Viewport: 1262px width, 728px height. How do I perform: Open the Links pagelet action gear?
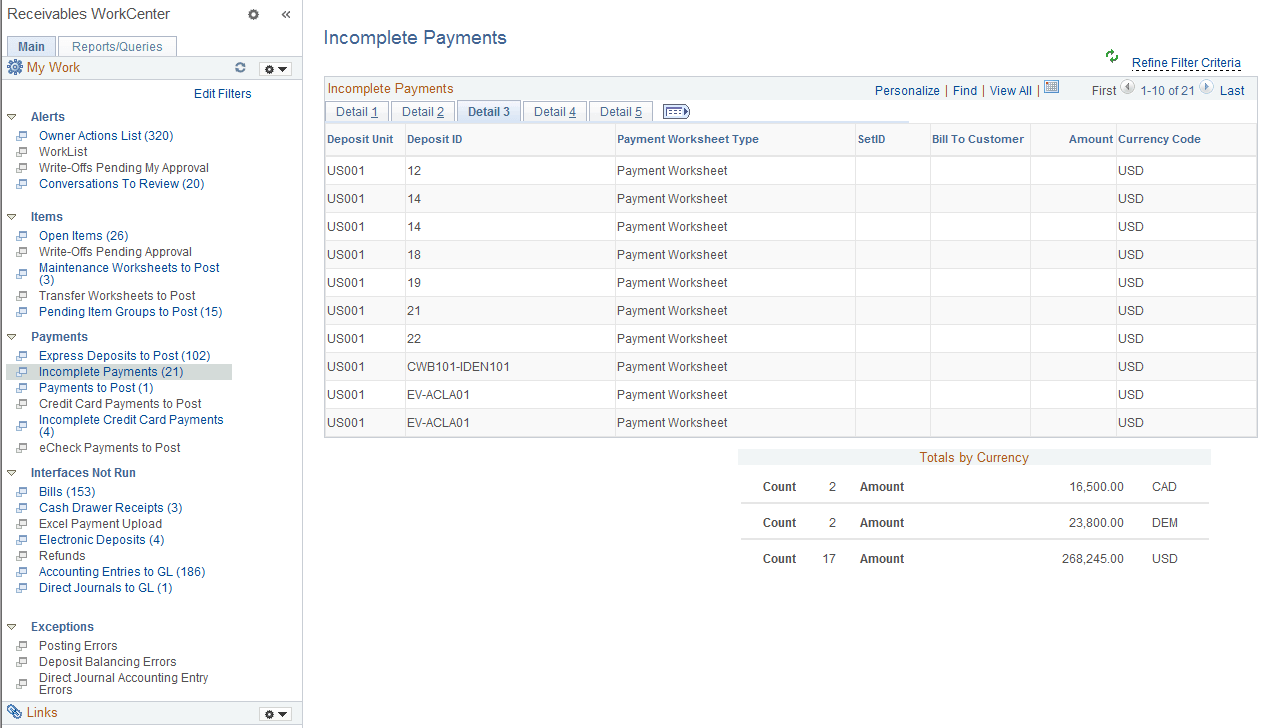point(274,713)
